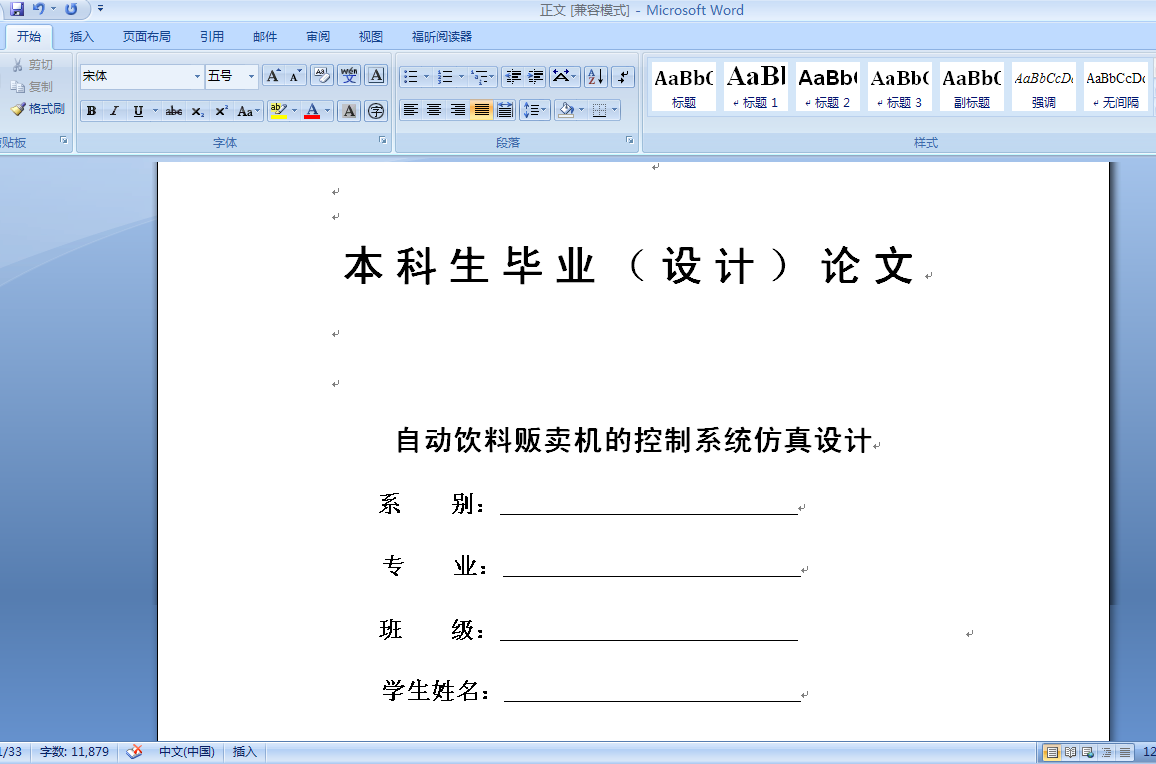Open the Change Case (Aa) dropdown

248,111
